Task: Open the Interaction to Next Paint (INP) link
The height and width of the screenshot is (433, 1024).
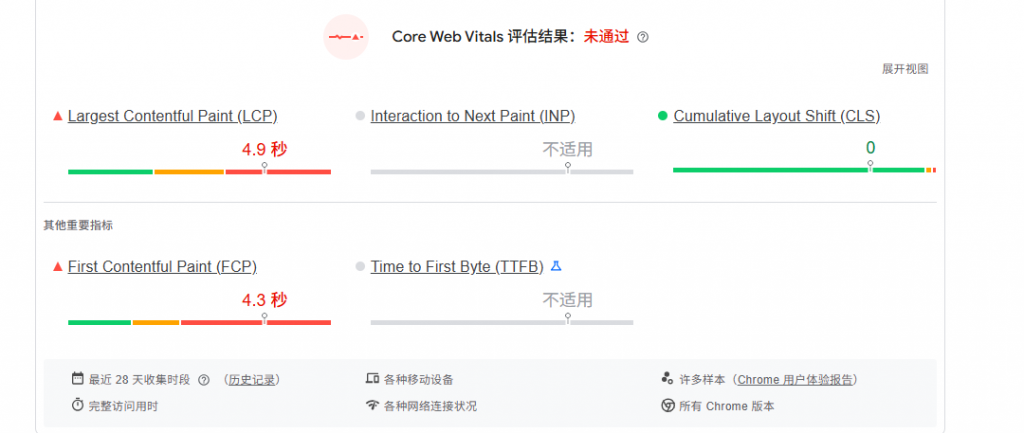Action: 472,116
